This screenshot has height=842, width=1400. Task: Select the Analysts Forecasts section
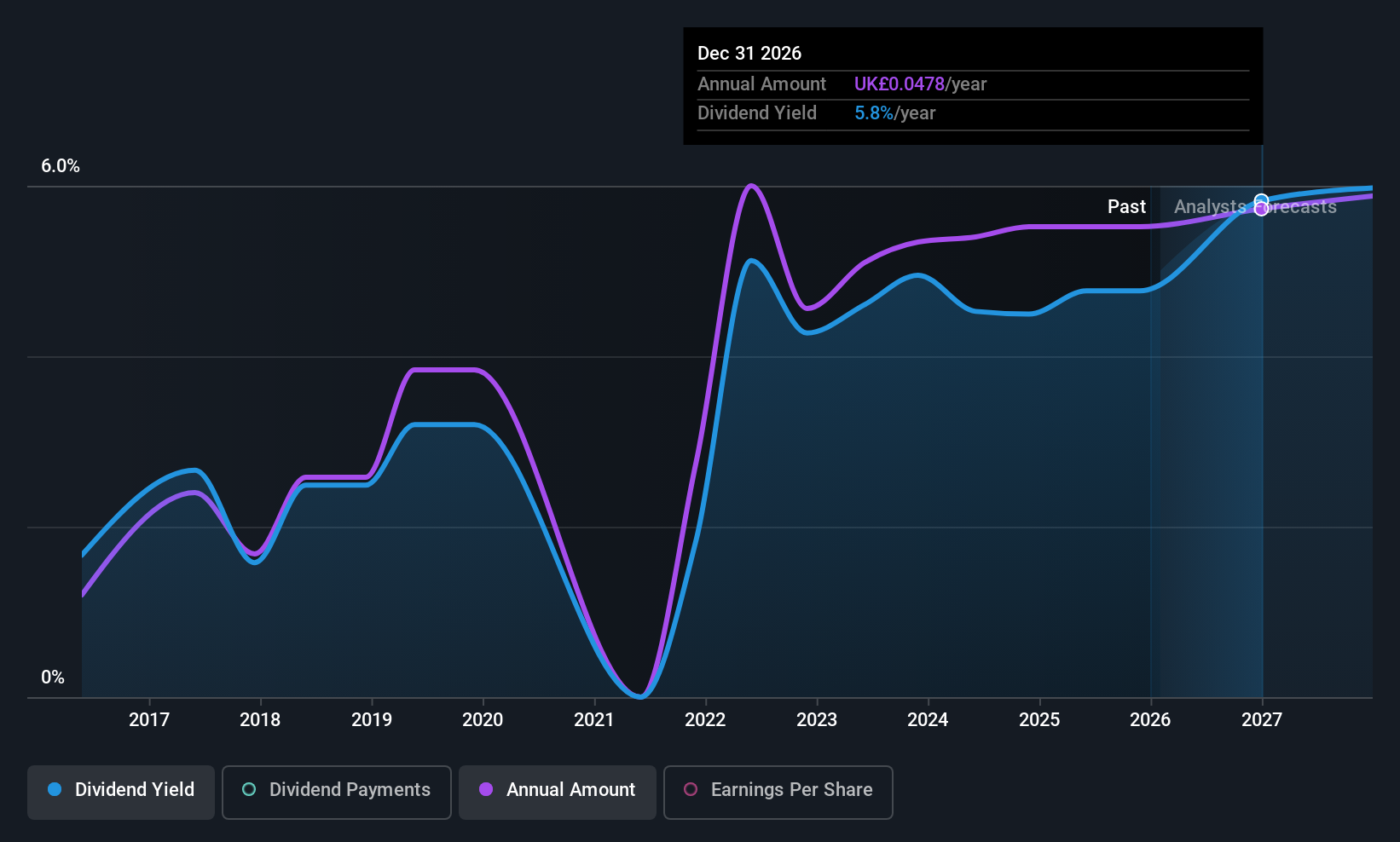pyautogui.click(x=1255, y=206)
